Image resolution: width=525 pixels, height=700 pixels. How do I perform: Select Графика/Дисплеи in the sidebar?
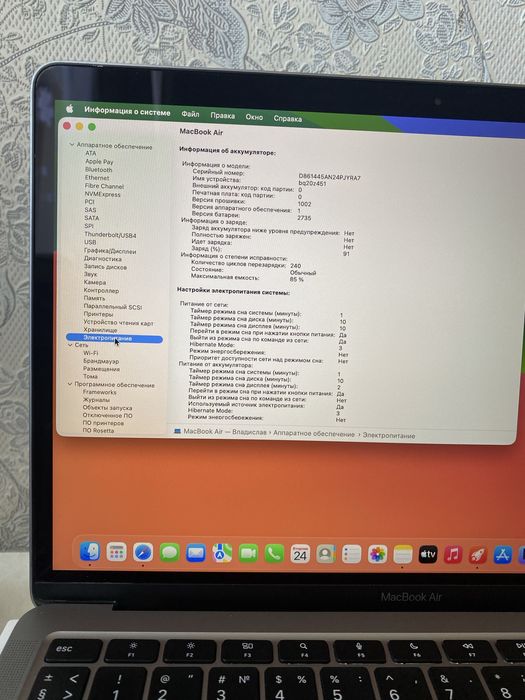pyautogui.click(x=110, y=251)
